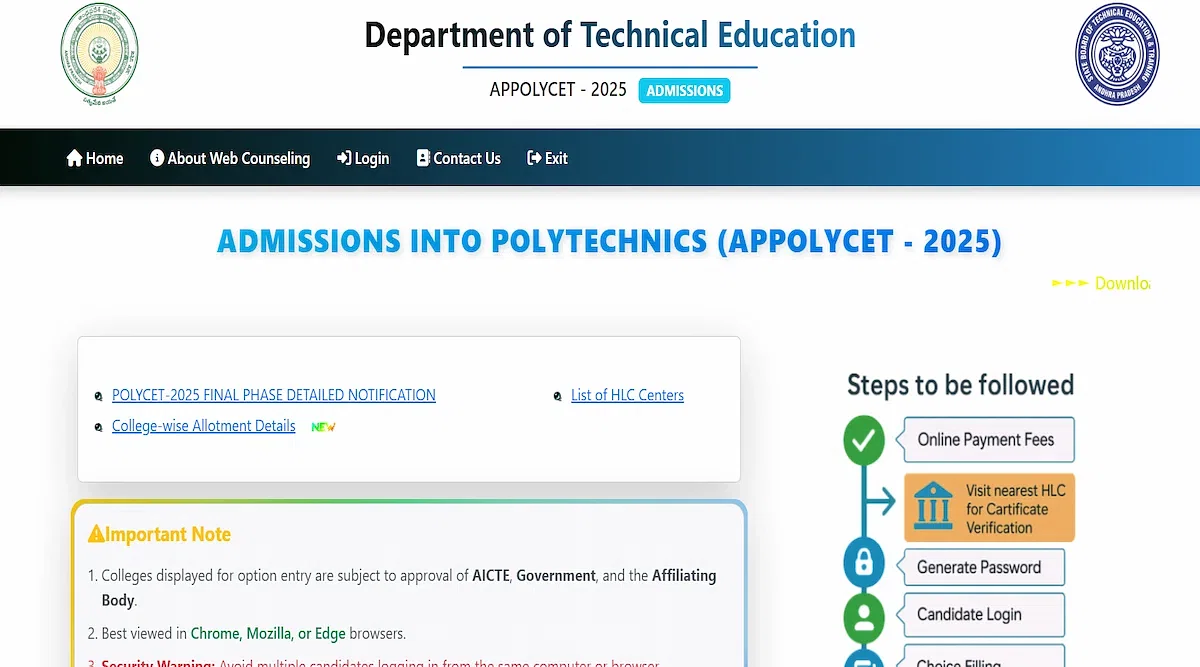Click the NEW badge icon
This screenshot has height=667, width=1200.
point(323,427)
